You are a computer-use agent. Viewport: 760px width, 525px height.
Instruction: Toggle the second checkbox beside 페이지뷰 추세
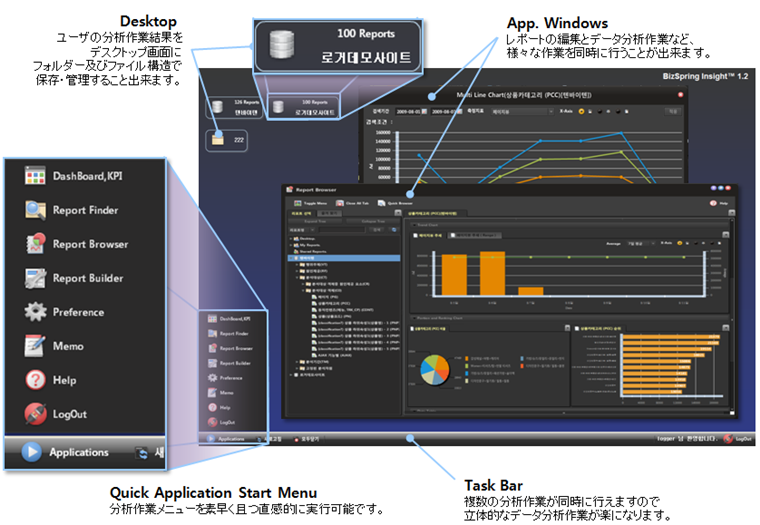point(453,235)
